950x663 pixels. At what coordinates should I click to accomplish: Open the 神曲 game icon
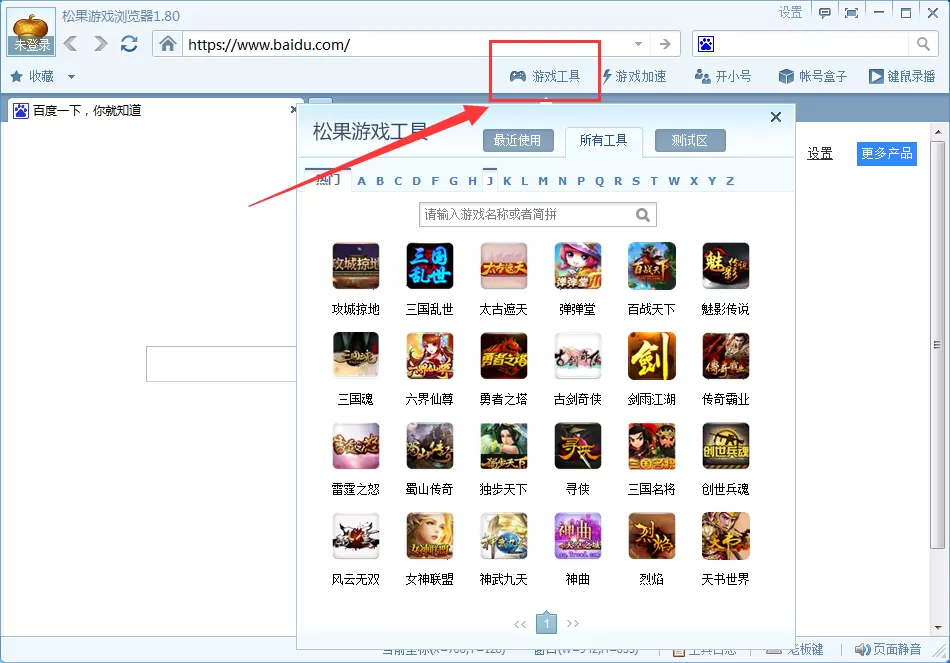tap(577, 536)
